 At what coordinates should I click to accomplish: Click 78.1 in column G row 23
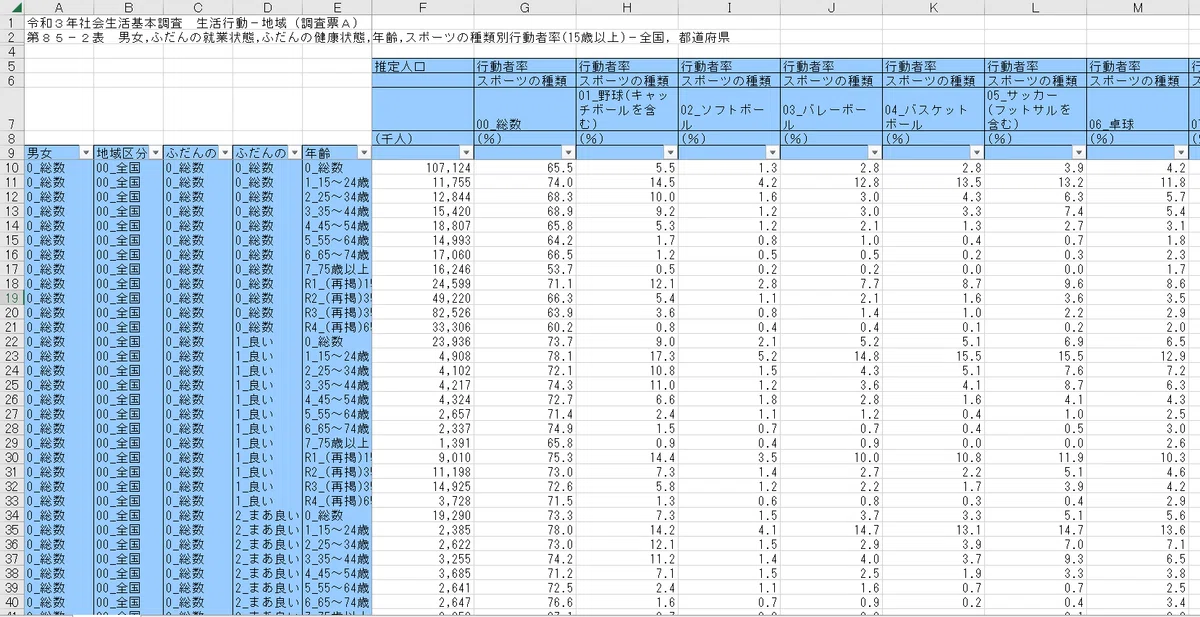[525, 357]
